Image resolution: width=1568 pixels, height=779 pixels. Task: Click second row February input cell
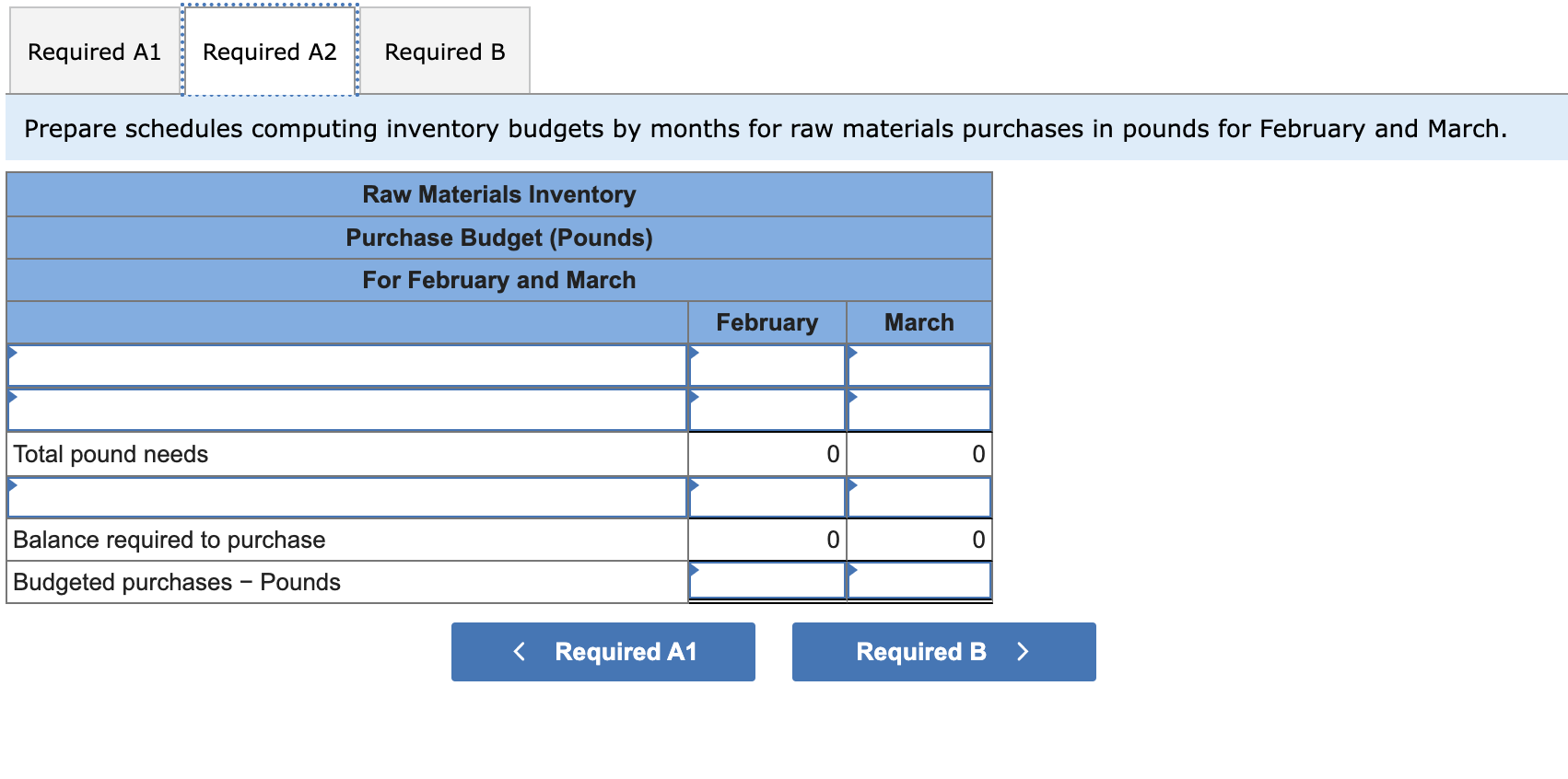click(767, 410)
